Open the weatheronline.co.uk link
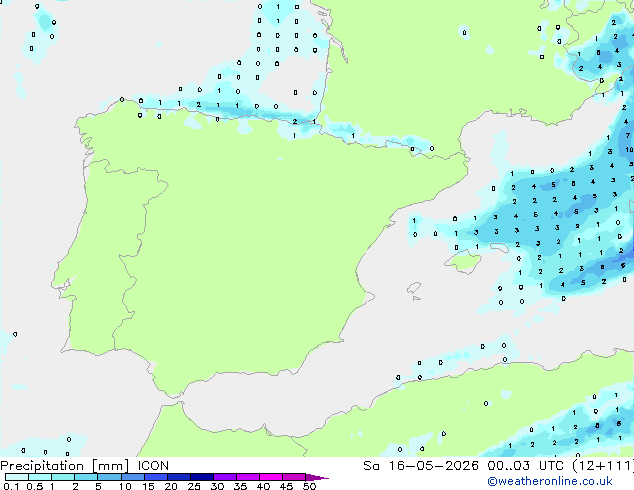Screen dimensions: 634x490 tap(550, 481)
